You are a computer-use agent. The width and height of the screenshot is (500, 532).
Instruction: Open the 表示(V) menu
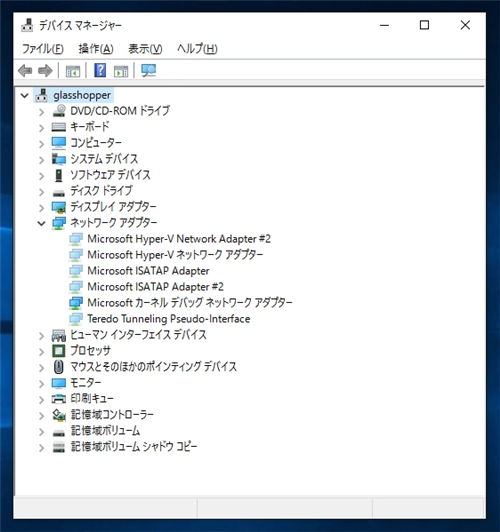tap(145, 49)
